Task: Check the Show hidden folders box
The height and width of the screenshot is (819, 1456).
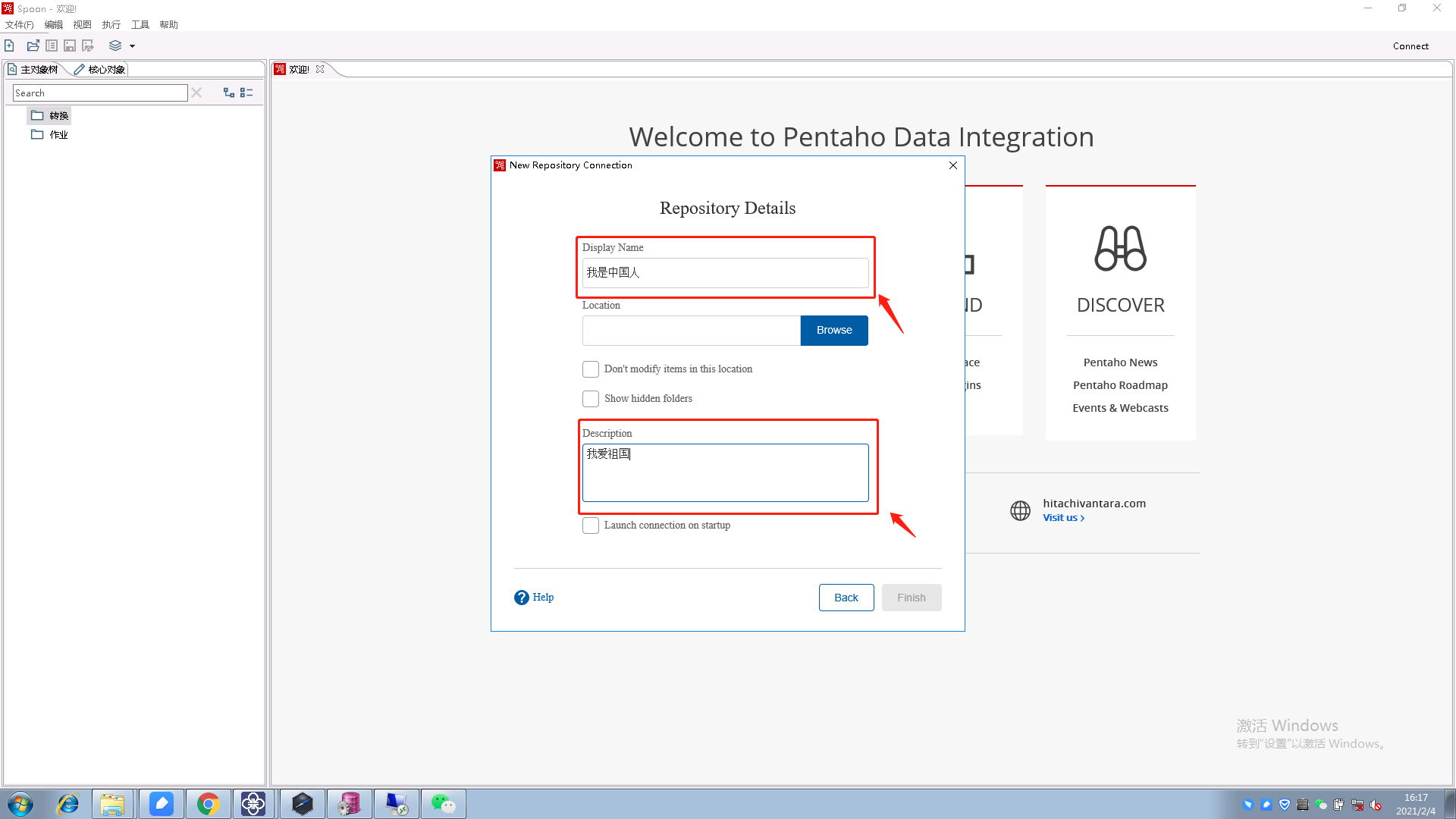Action: [591, 399]
